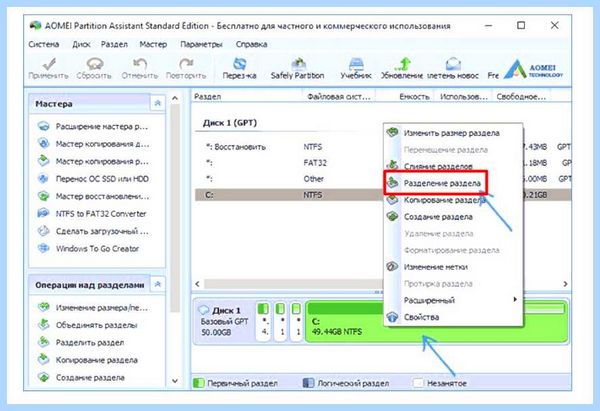
Task: Open Сделать загрузочный media wizard
Action: click(93, 231)
